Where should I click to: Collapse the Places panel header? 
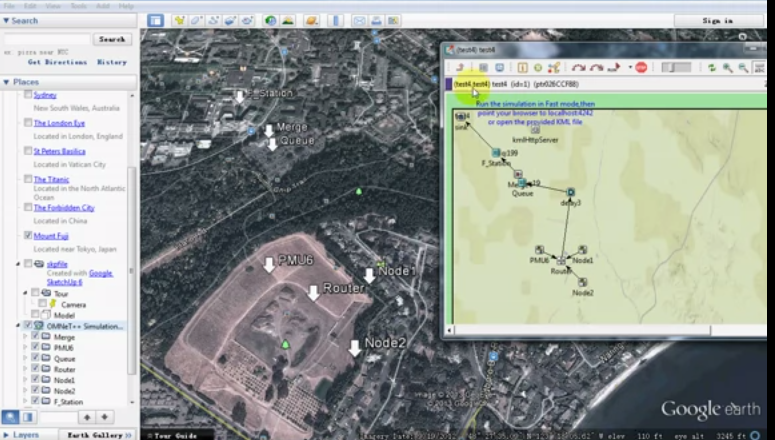pos(69,82)
